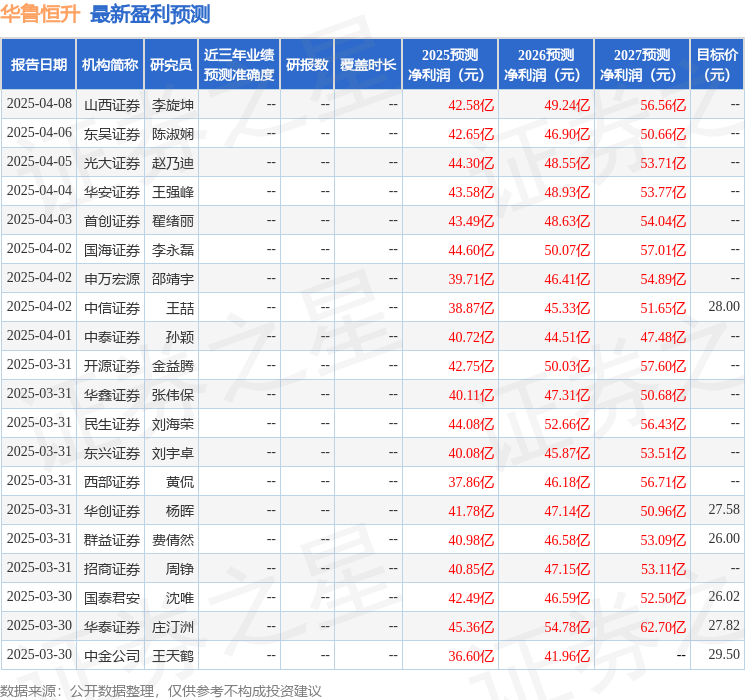The width and height of the screenshot is (745, 700).
Task: Click the 2025-04-08 report date cell
Action: point(39,105)
